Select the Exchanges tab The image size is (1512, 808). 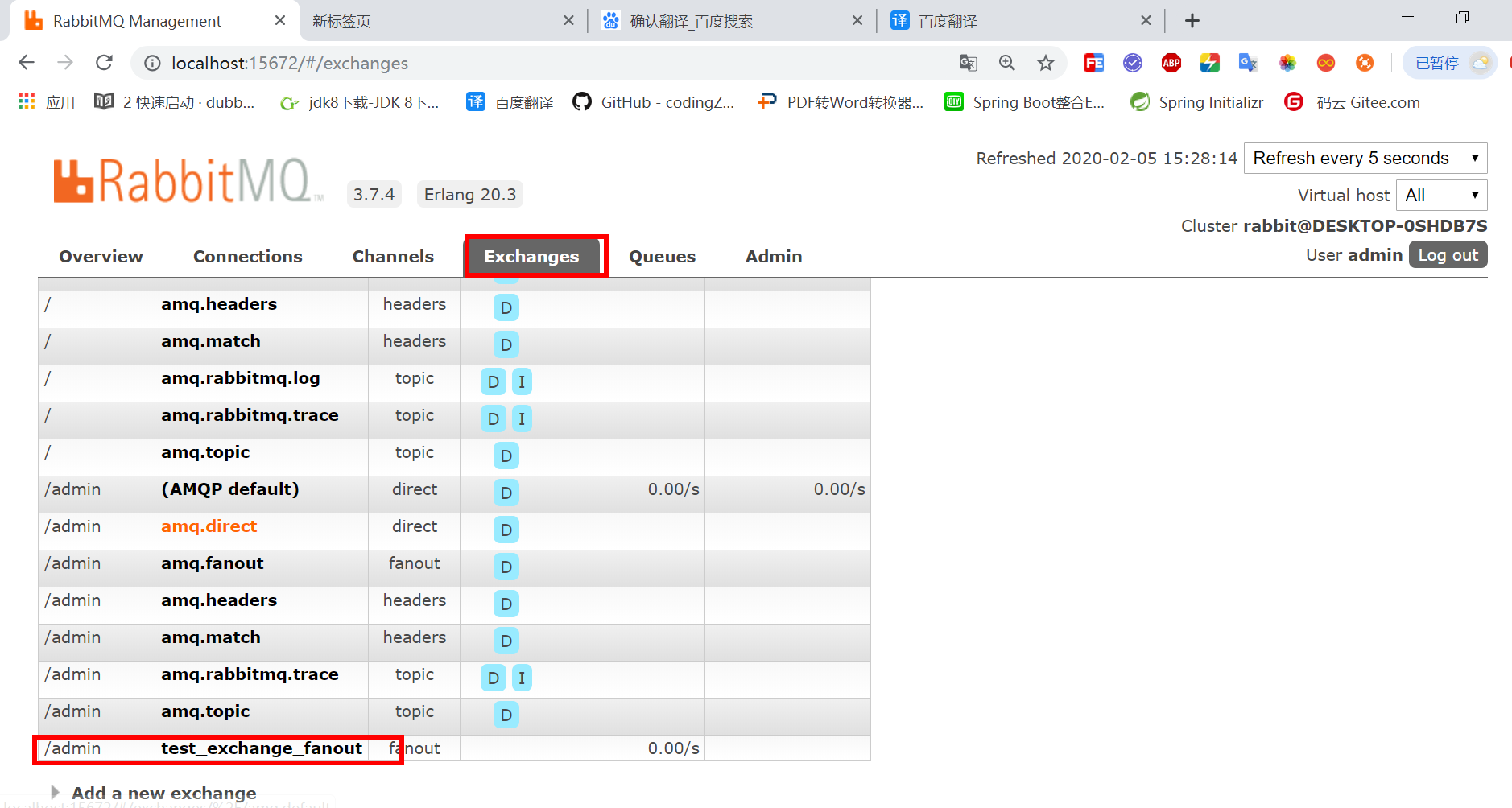pyautogui.click(x=531, y=256)
